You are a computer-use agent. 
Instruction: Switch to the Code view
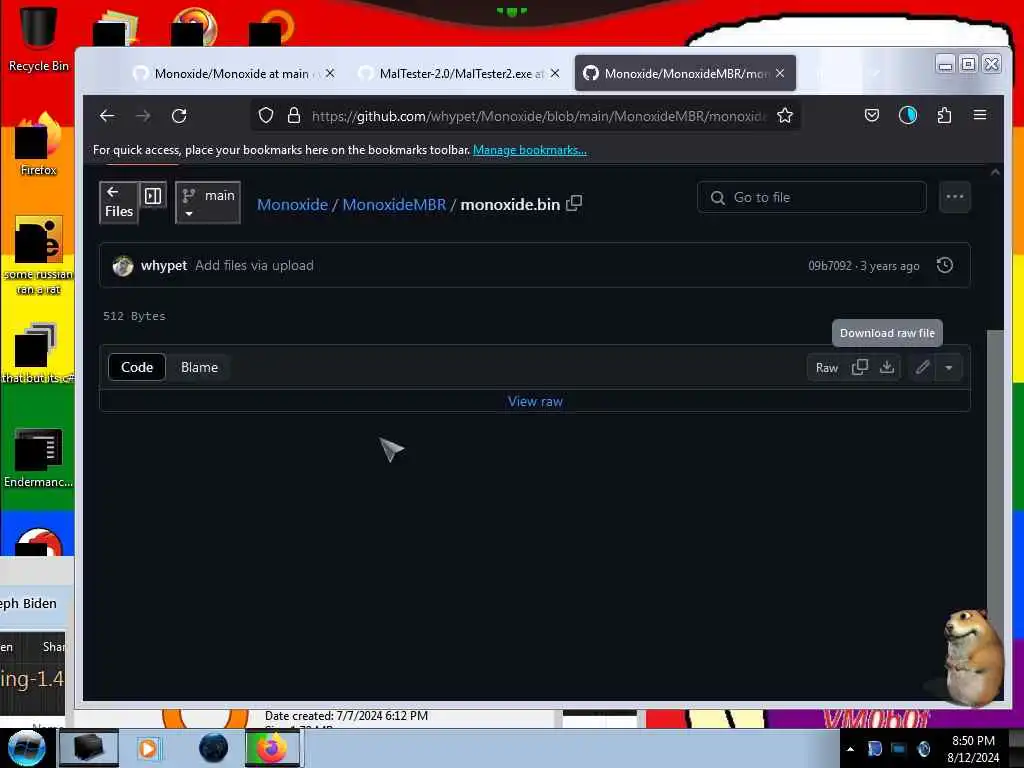coord(136,368)
